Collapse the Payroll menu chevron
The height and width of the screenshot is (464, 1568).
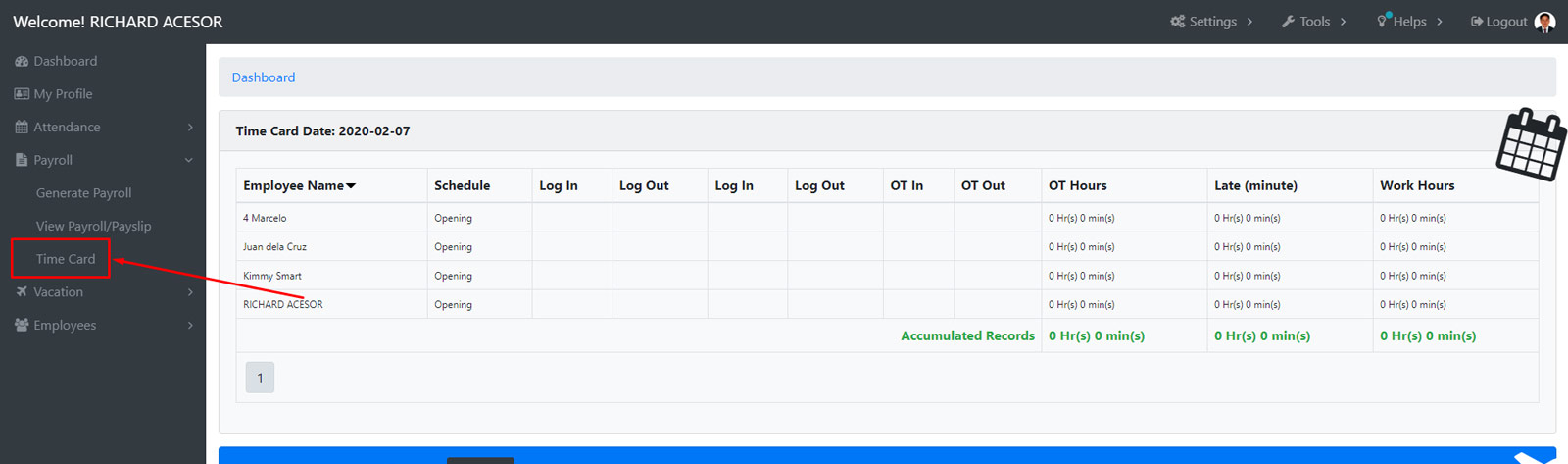tap(189, 160)
